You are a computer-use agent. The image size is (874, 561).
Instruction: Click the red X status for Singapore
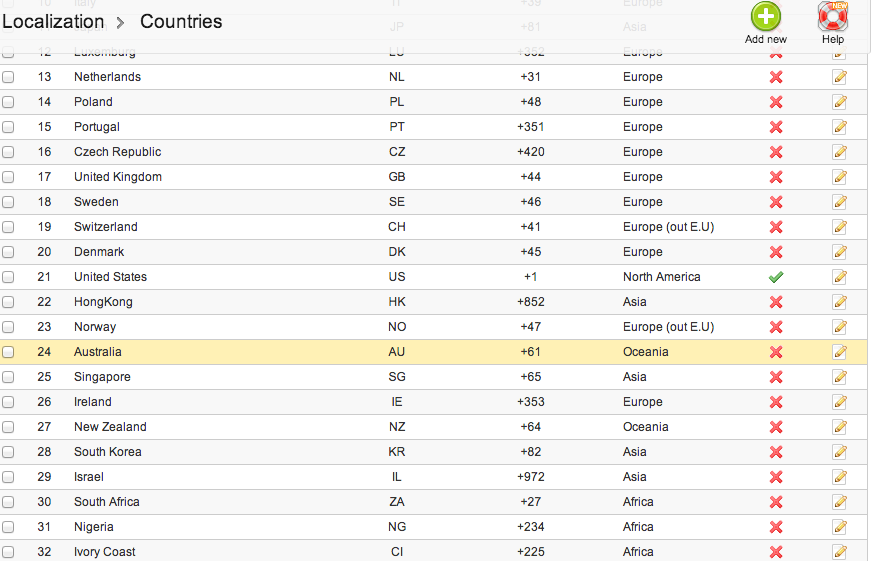(775, 377)
